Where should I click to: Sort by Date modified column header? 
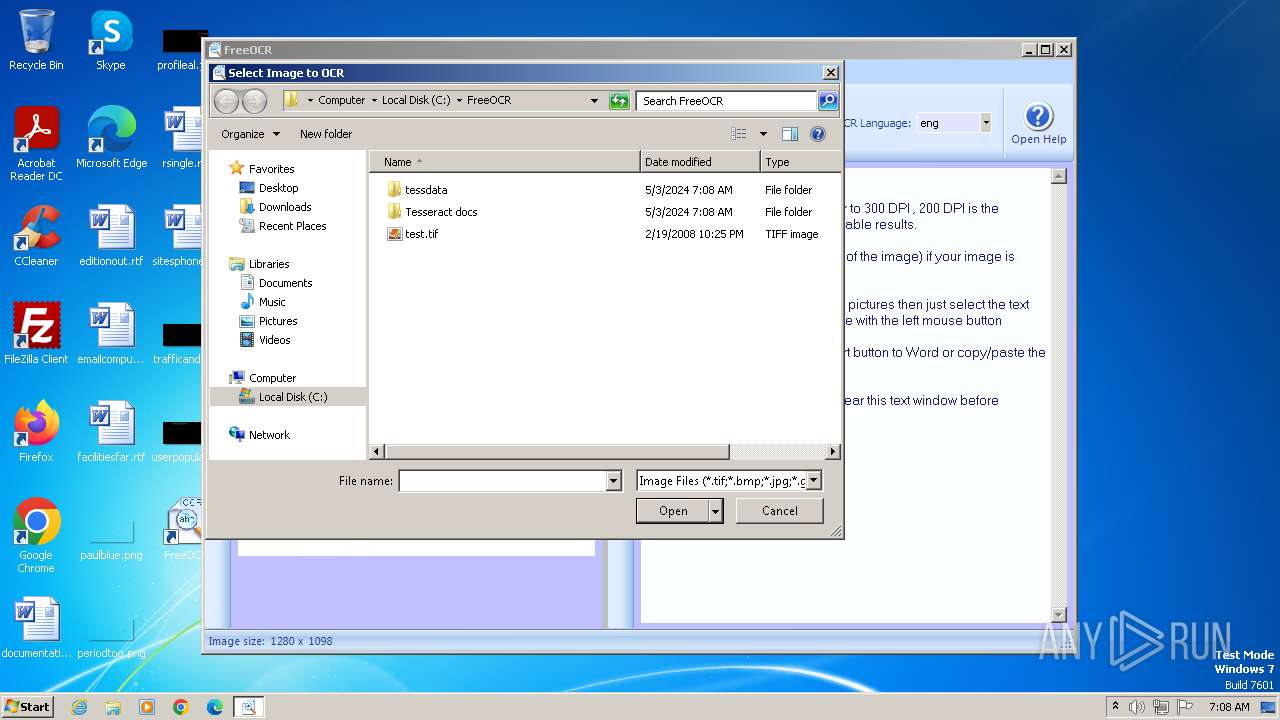point(700,162)
